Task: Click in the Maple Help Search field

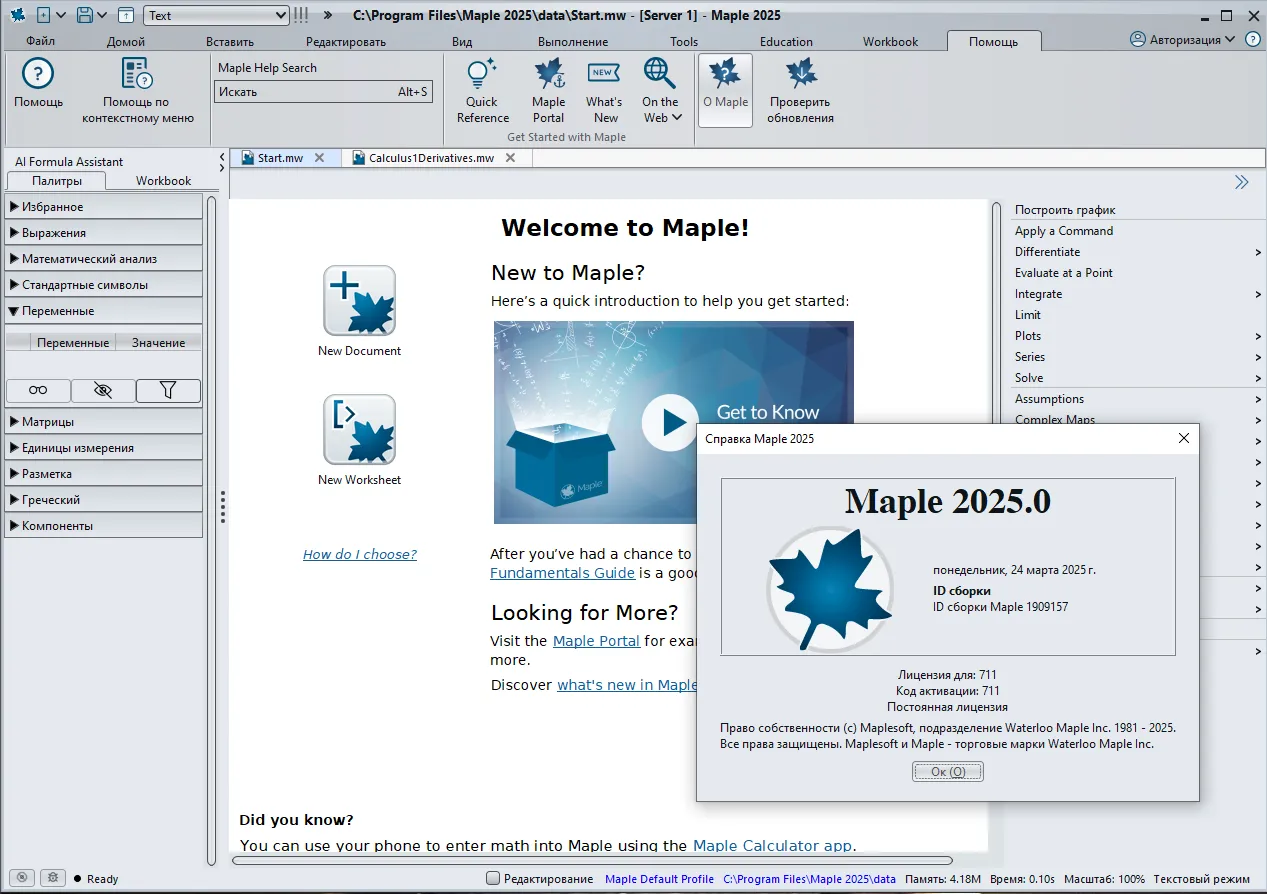Action: pyautogui.click(x=323, y=92)
